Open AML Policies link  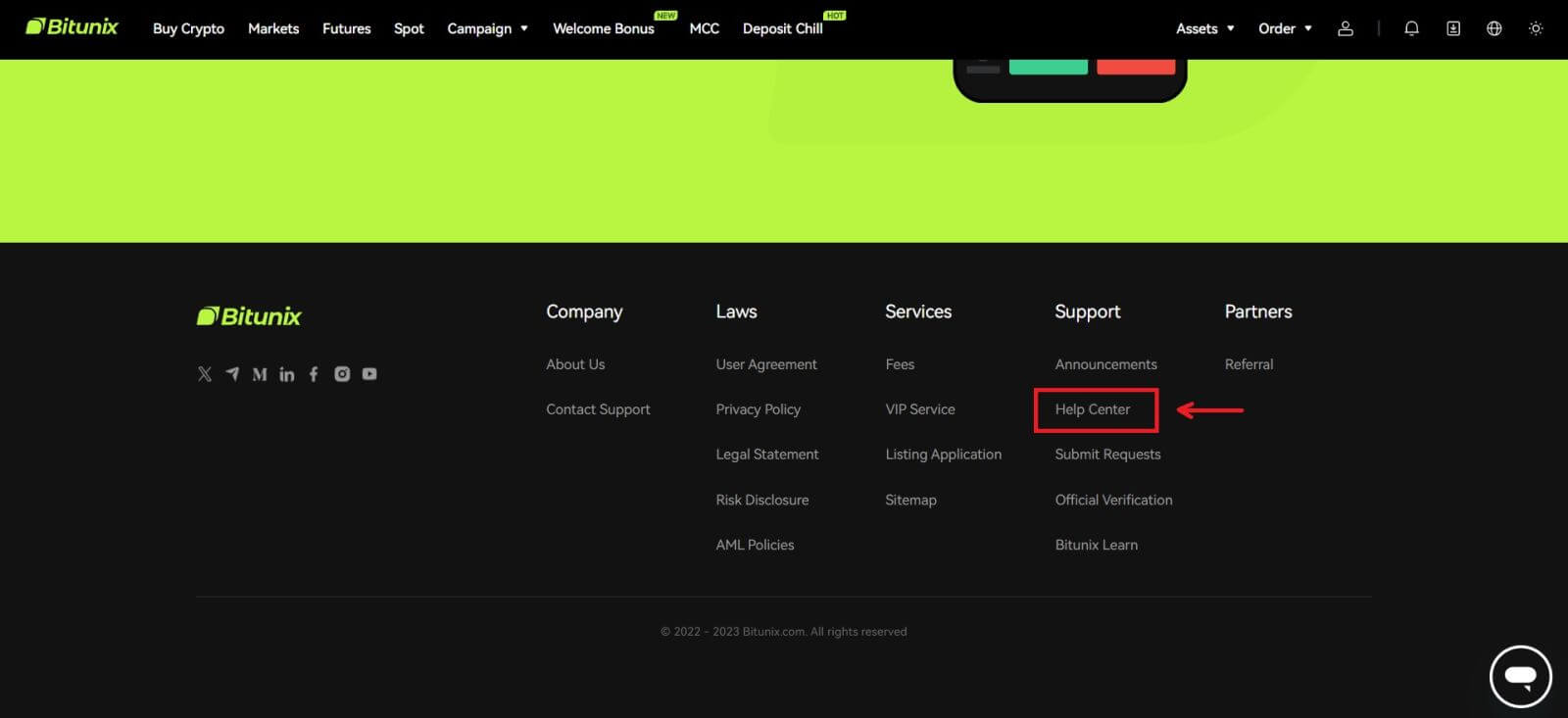(x=755, y=545)
